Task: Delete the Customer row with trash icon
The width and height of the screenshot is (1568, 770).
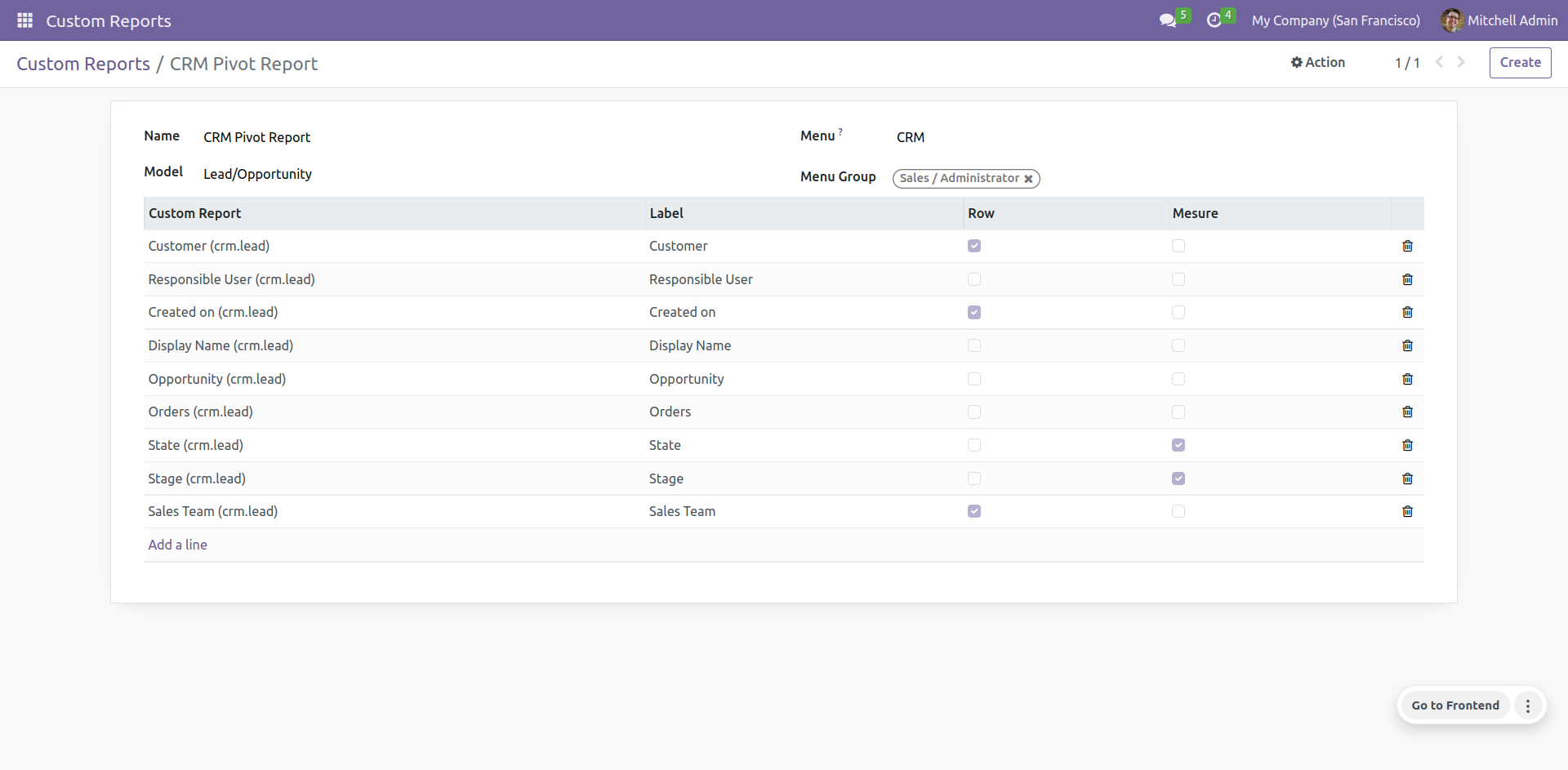Action: (x=1407, y=246)
